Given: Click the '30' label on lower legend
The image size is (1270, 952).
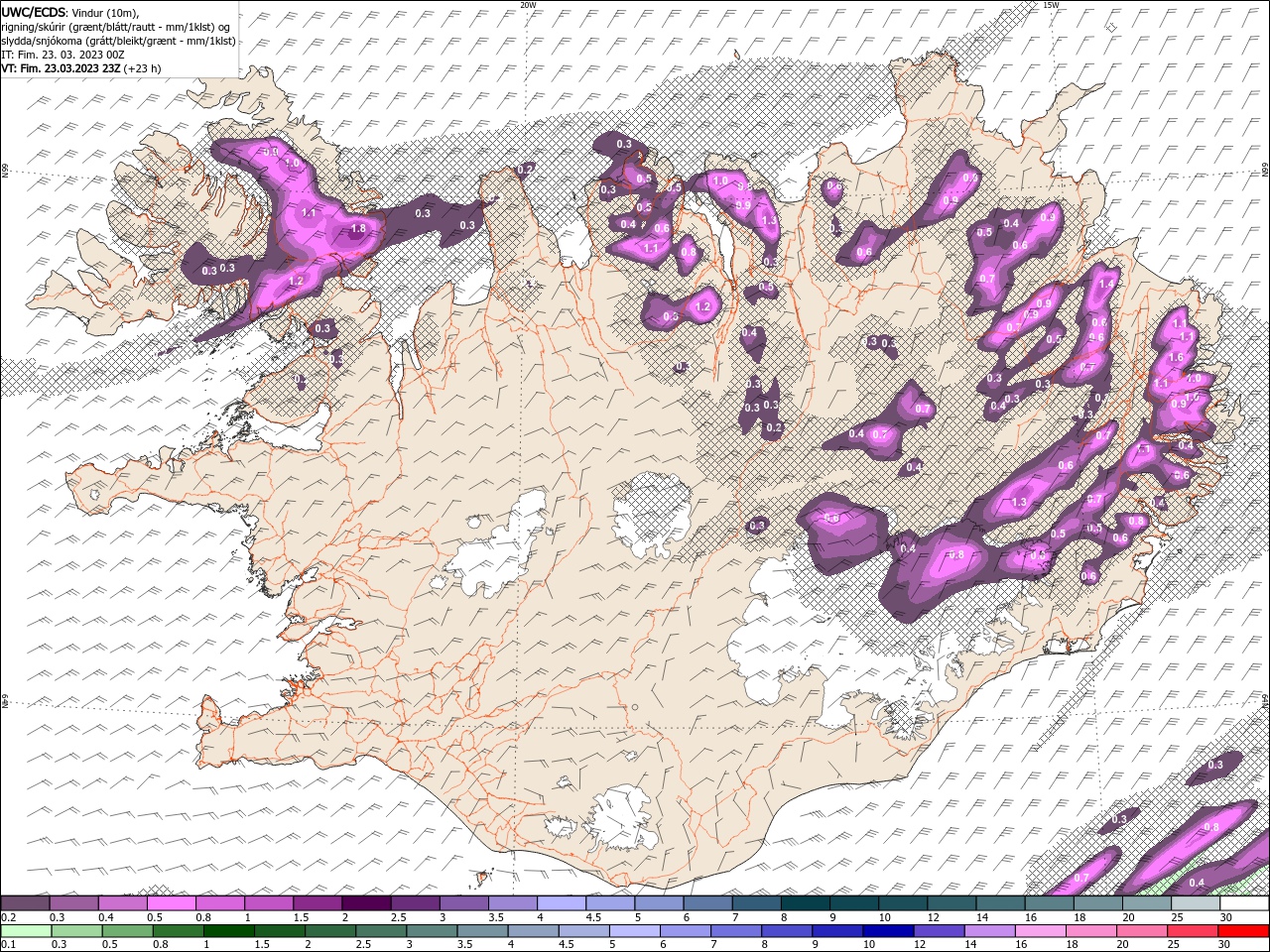Looking at the screenshot, I should coord(1225,944).
